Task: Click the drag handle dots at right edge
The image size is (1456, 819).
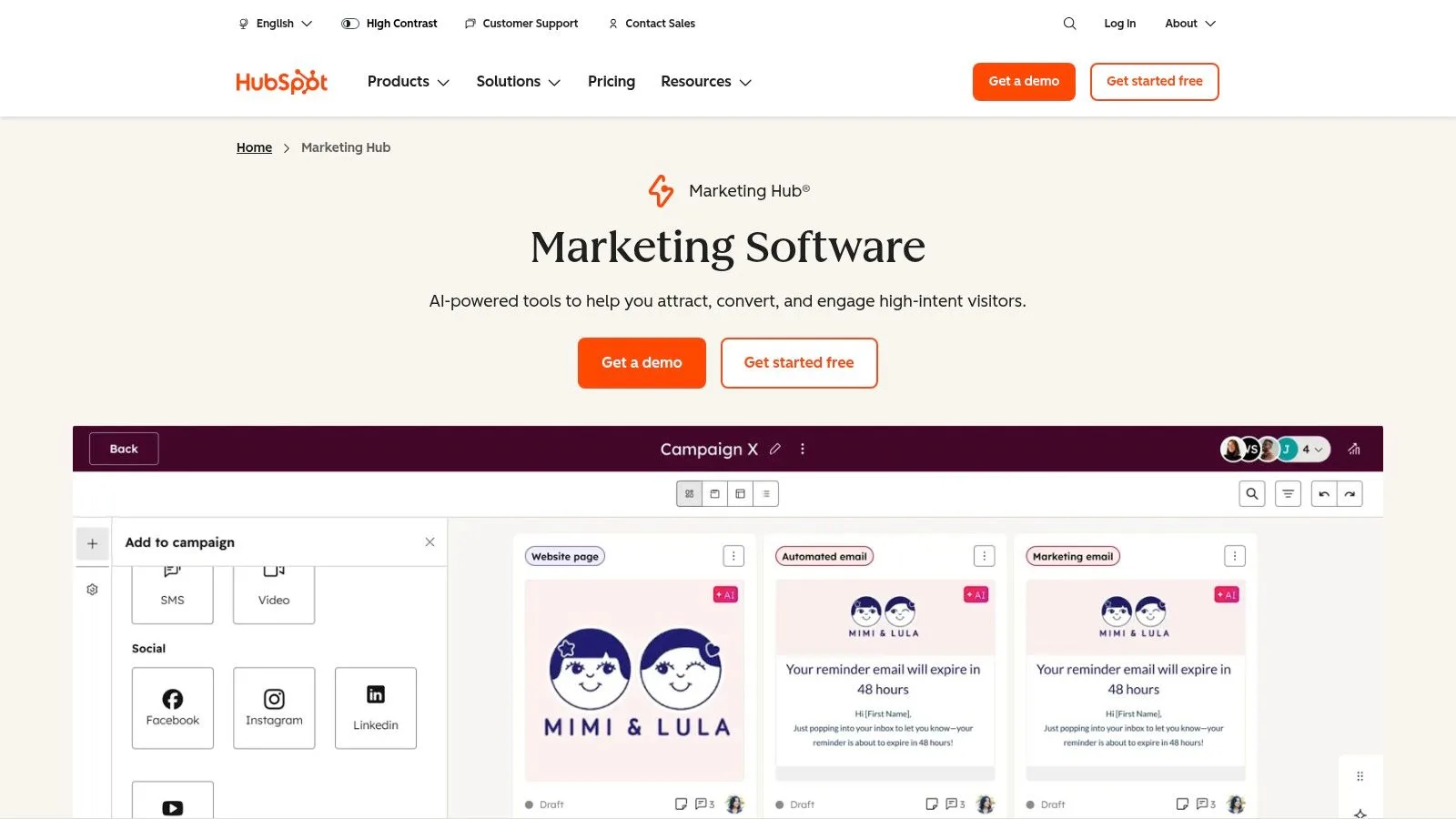Action: (1360, 776)
